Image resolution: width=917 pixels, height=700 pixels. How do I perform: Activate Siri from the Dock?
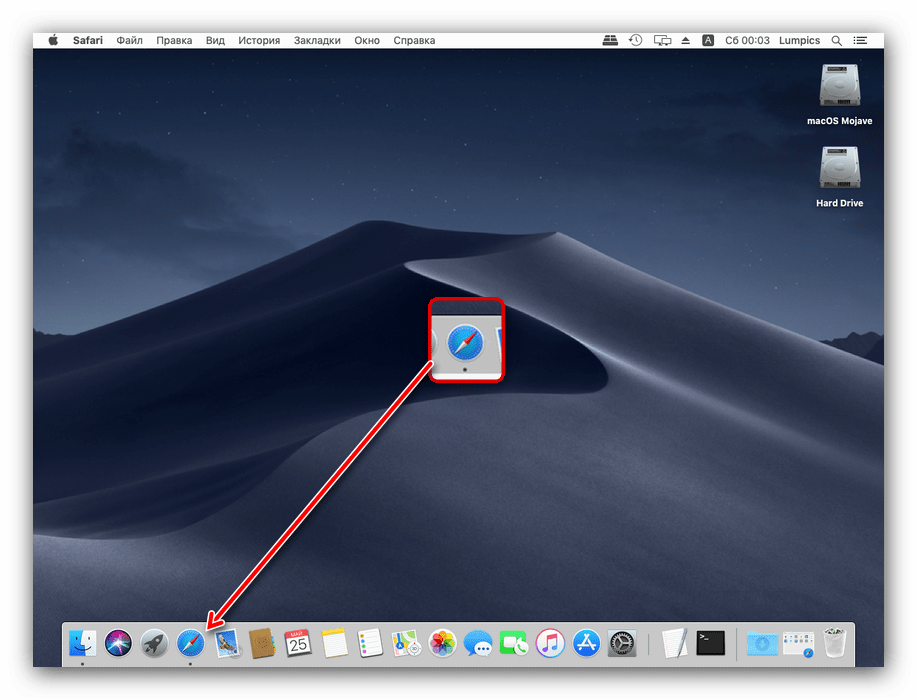117,645
